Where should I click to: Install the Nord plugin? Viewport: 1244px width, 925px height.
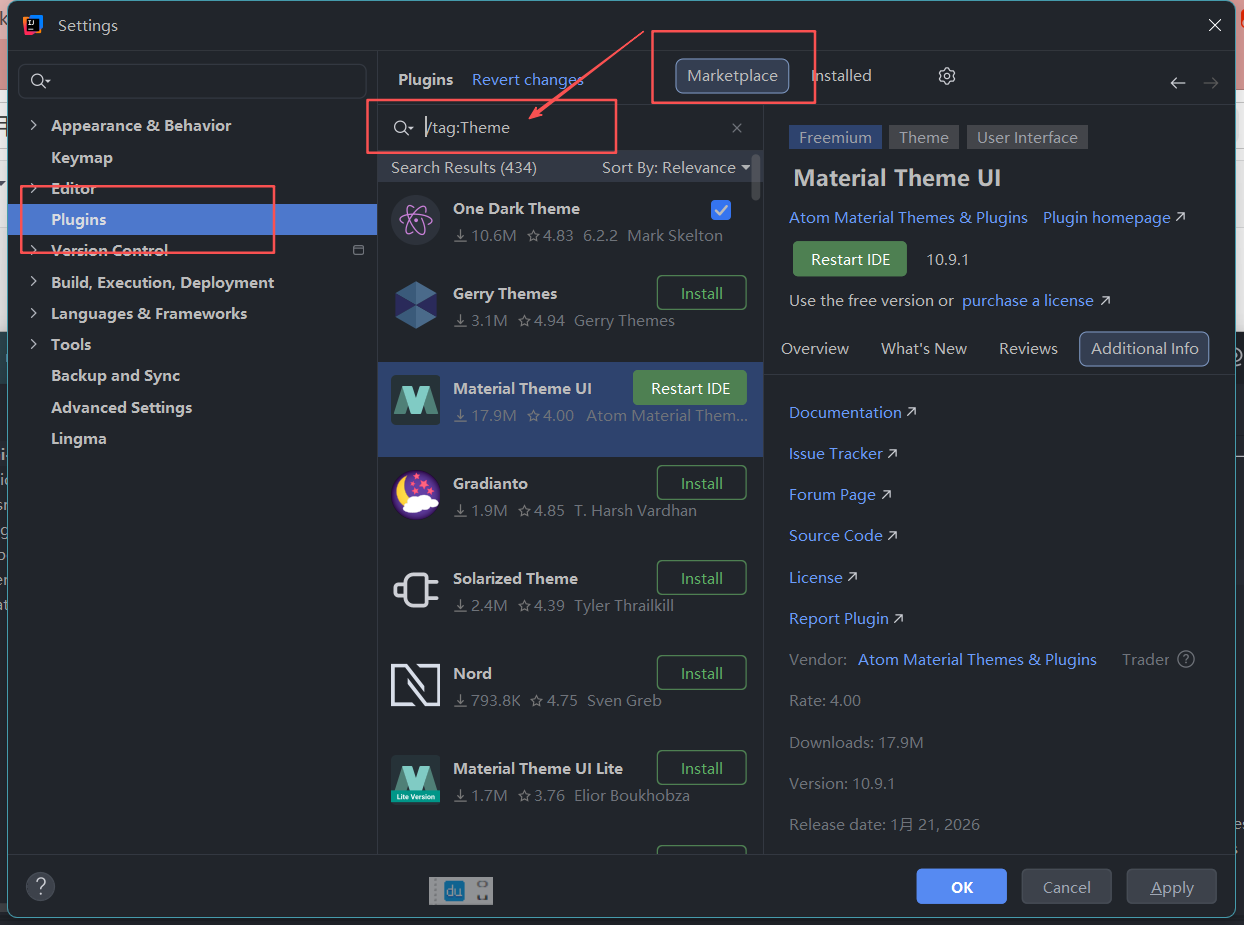point(702,673)
